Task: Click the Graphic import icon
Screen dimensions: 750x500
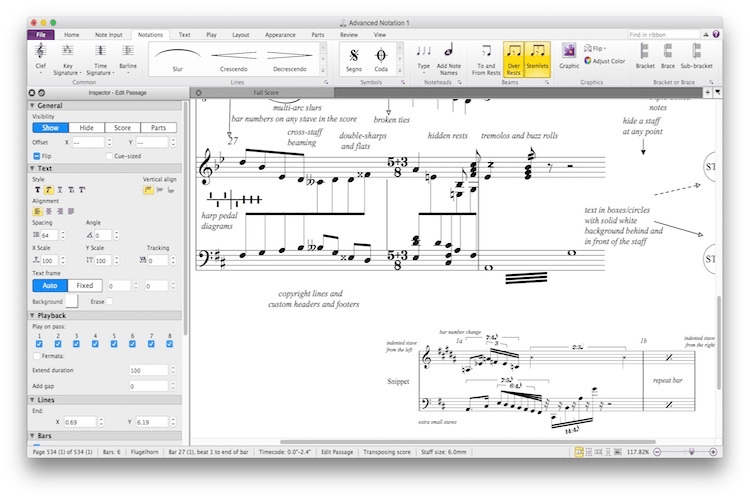Action: [569, 55]
